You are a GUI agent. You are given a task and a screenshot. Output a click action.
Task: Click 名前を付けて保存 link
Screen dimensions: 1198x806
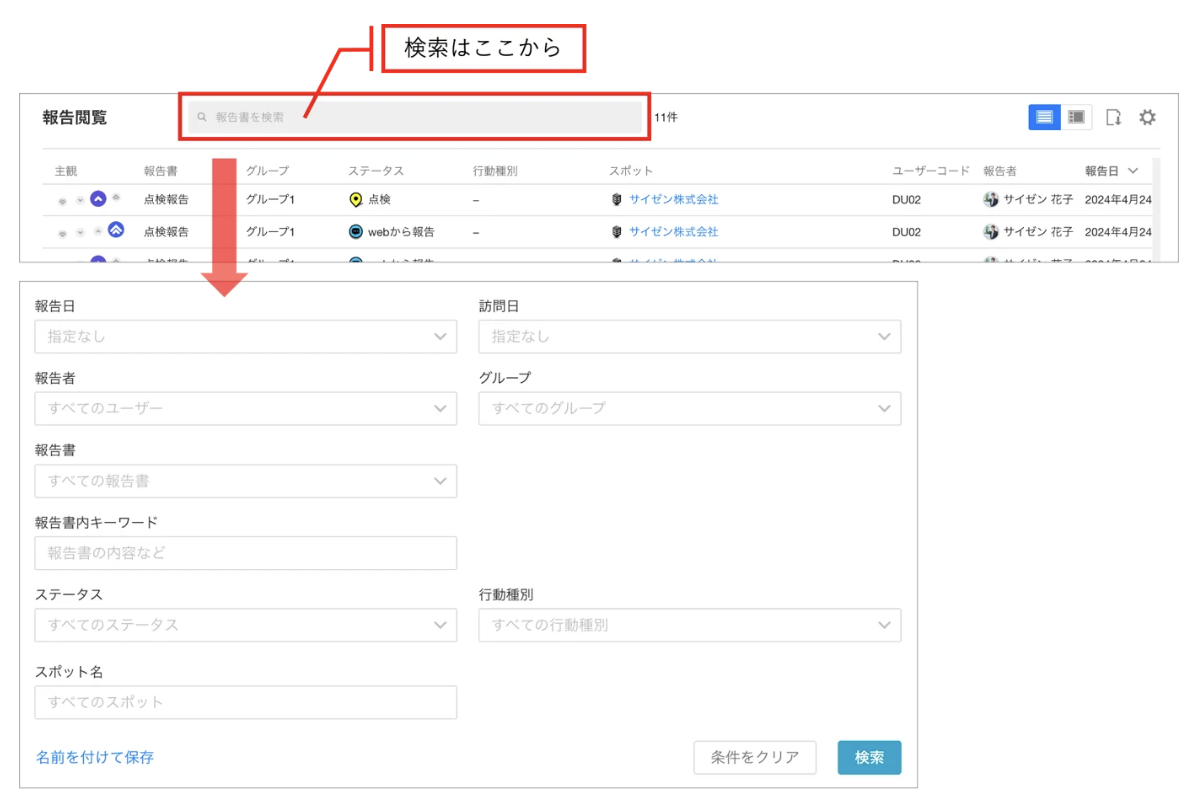point(95,757)
